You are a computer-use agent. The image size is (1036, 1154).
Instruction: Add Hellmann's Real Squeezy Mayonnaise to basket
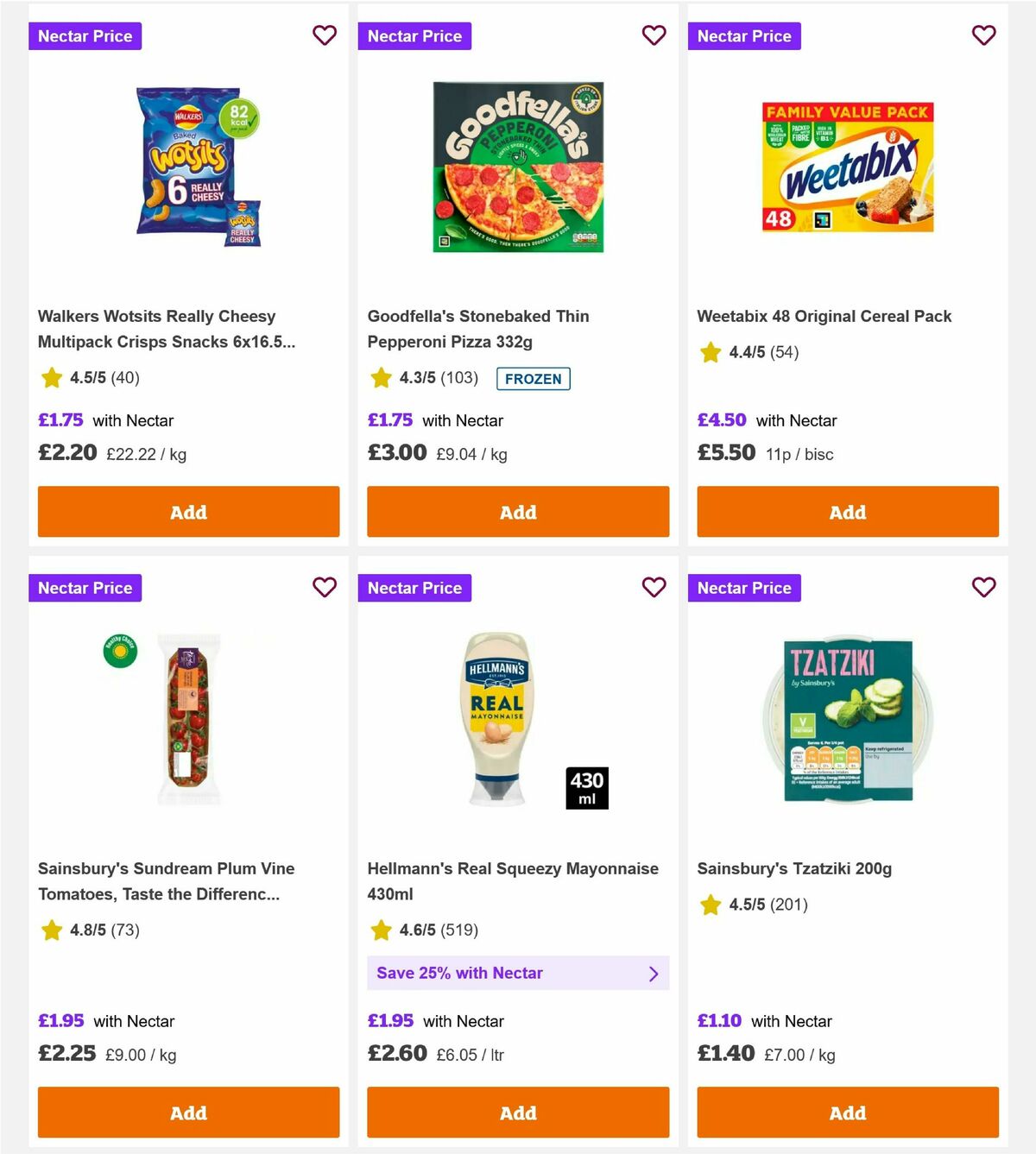tap(517, 1113)
